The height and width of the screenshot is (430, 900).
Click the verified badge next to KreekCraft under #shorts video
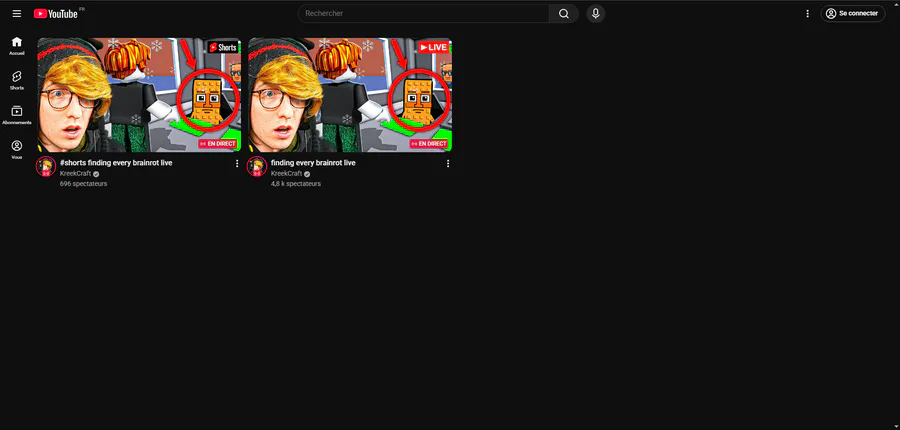(x=96, y=174)
